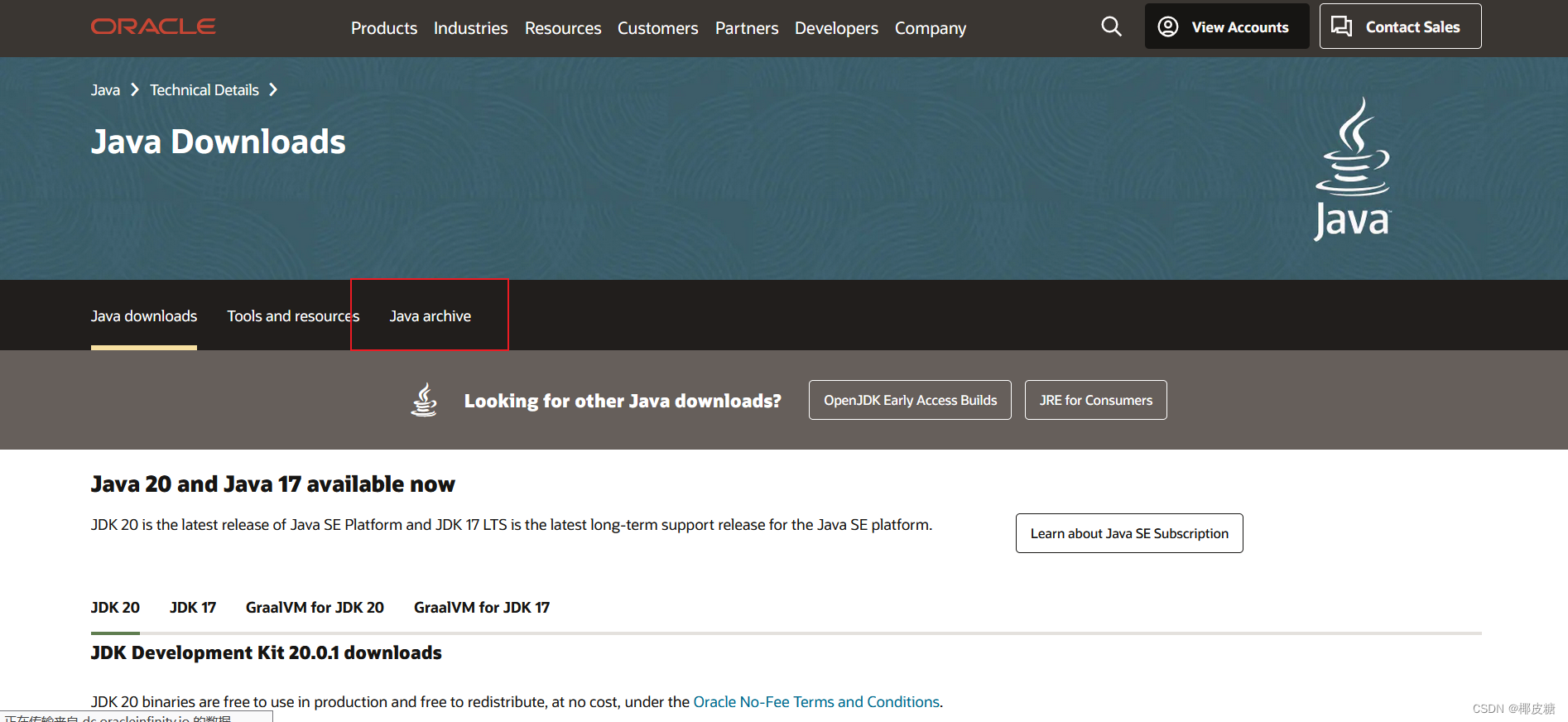Go to Technical Details breadcrumb link
This screenshot has height=722, width=1568.
pos(204,90)
